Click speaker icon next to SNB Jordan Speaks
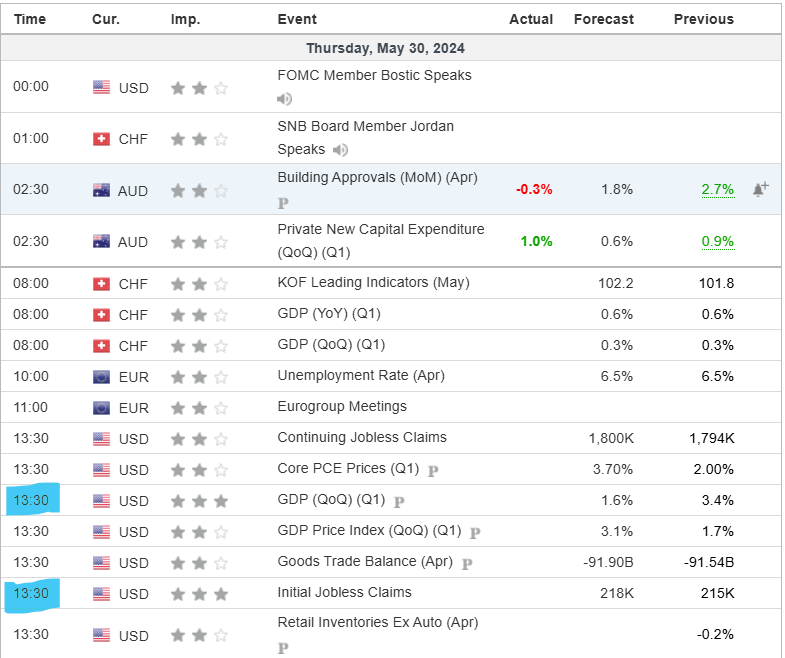 click(341, 150)
